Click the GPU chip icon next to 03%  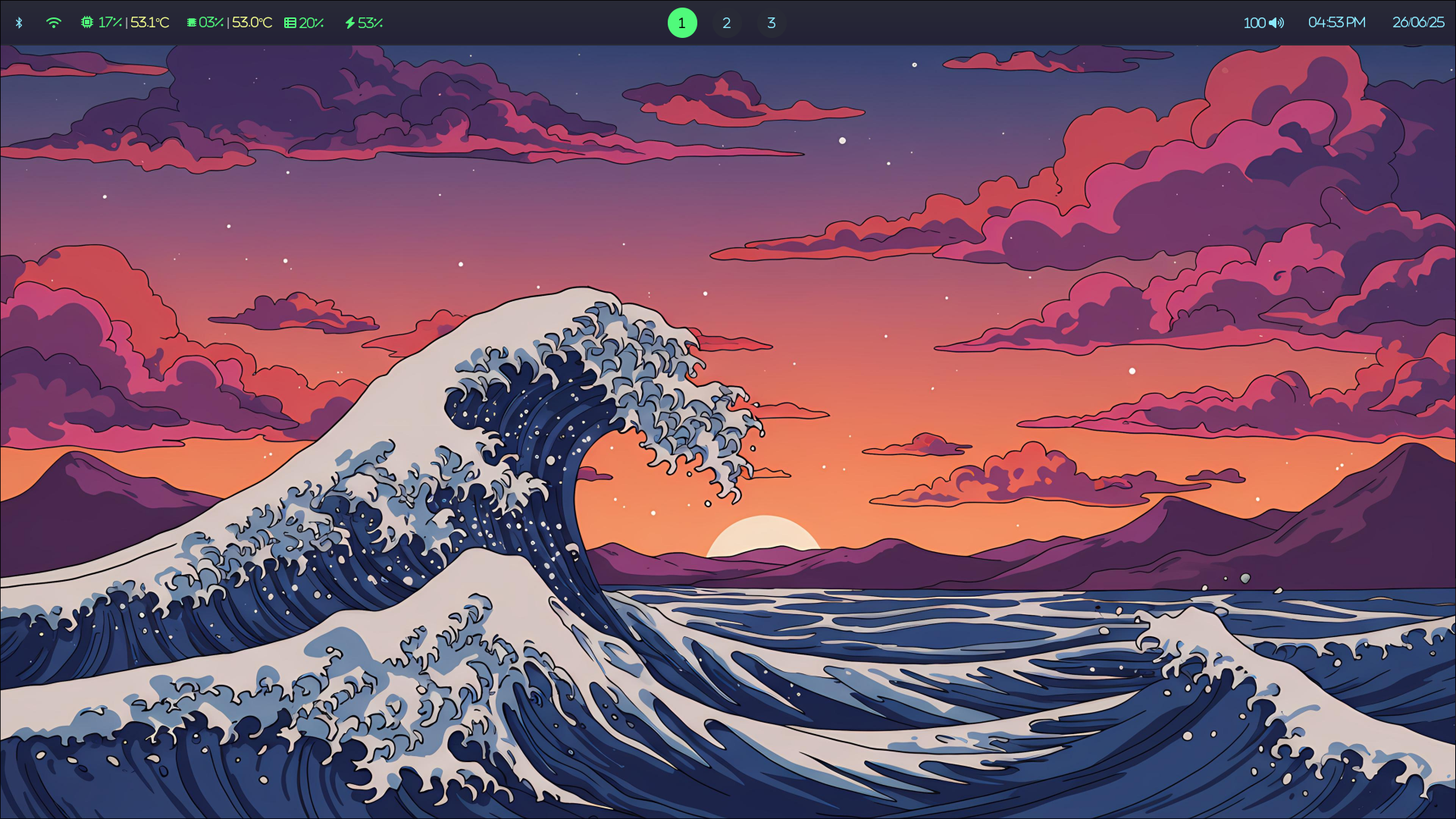tap(190, 22)
